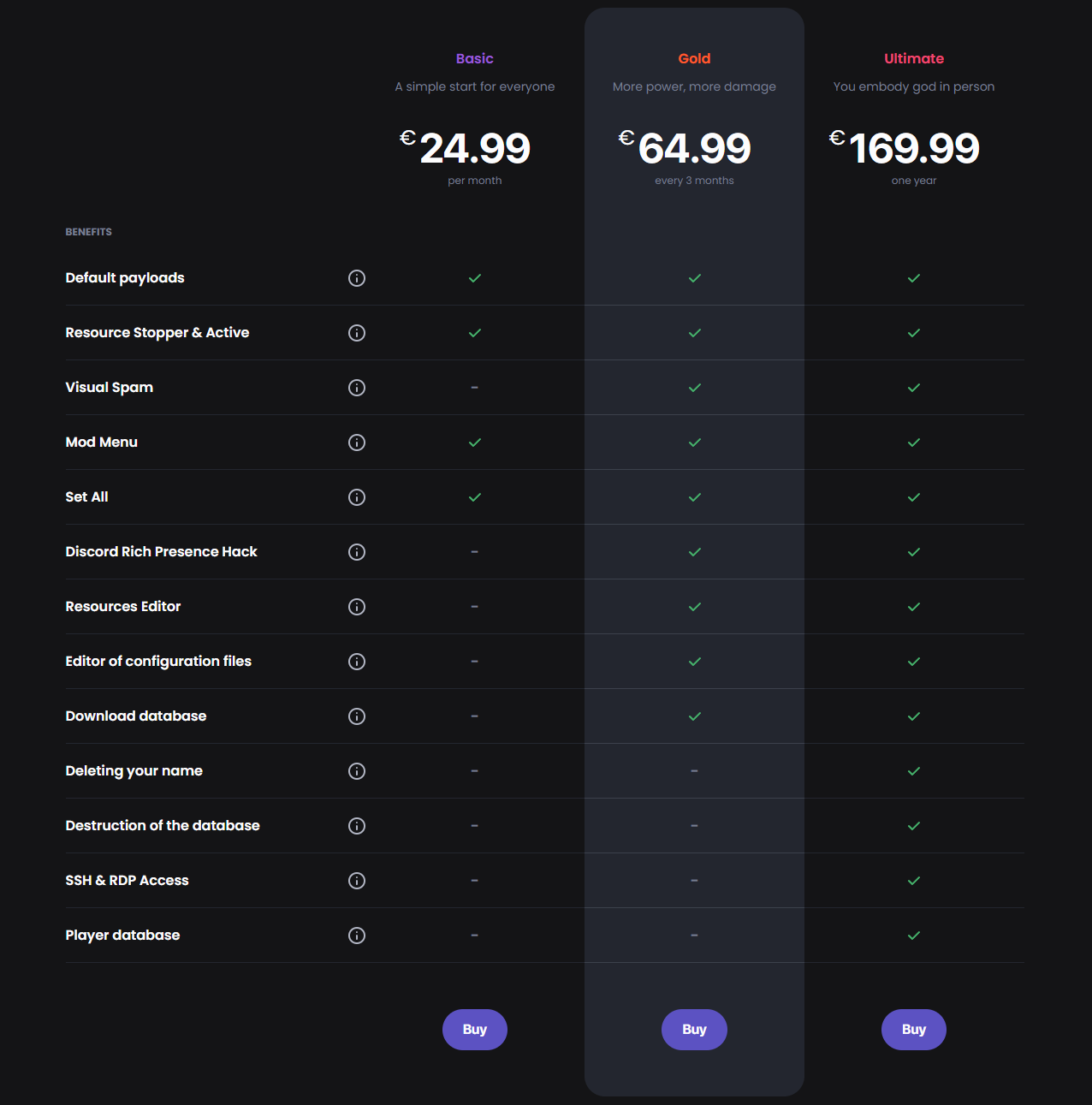The height and width of the screenshot is (1105, 1092).
Task: Click info icon beside Player database
Action: [357, 936]
